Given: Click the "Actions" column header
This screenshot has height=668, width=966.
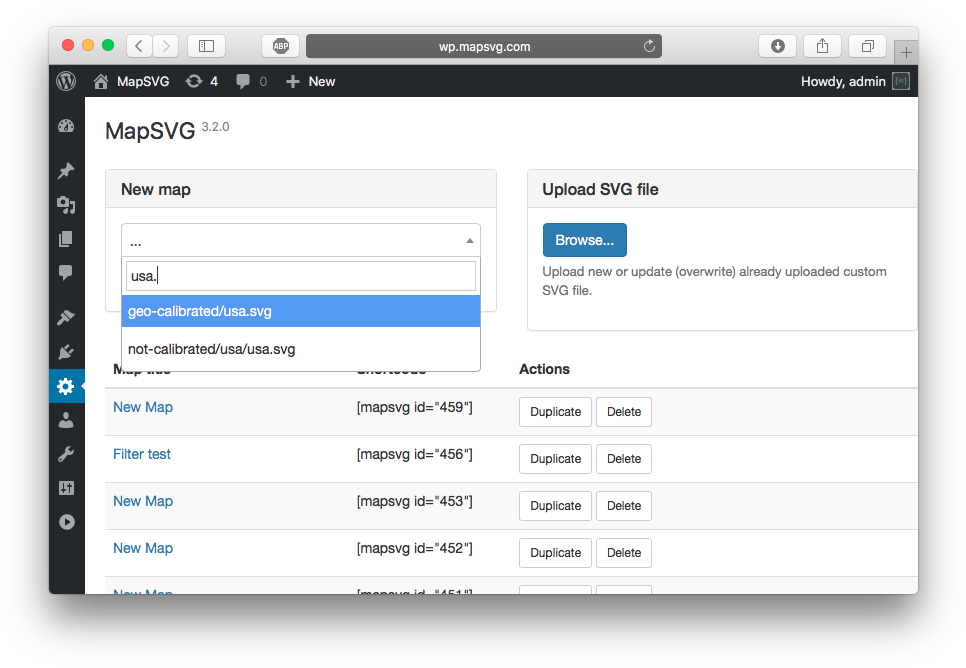Looking at the screenshot, I should point(544,369).
